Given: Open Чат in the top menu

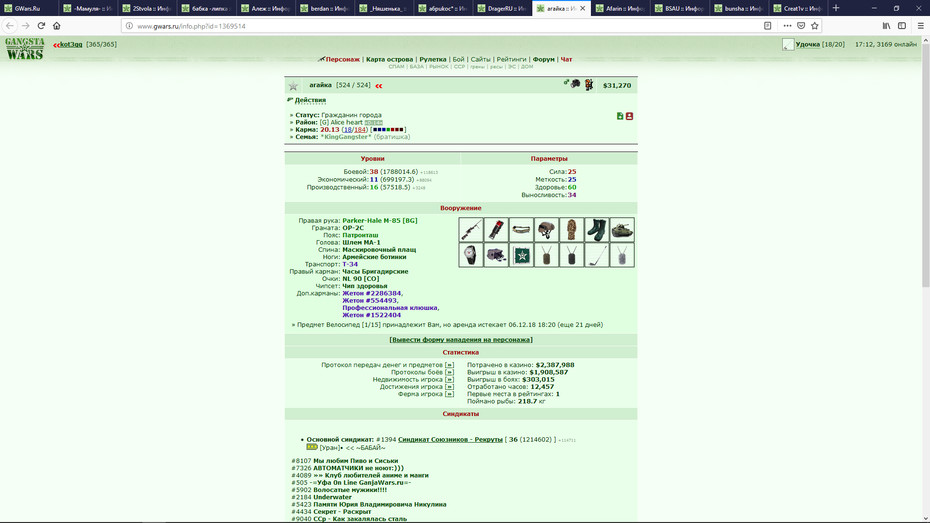Looking at the screenshot, I should pyautogui.click(x=566, y=59).
